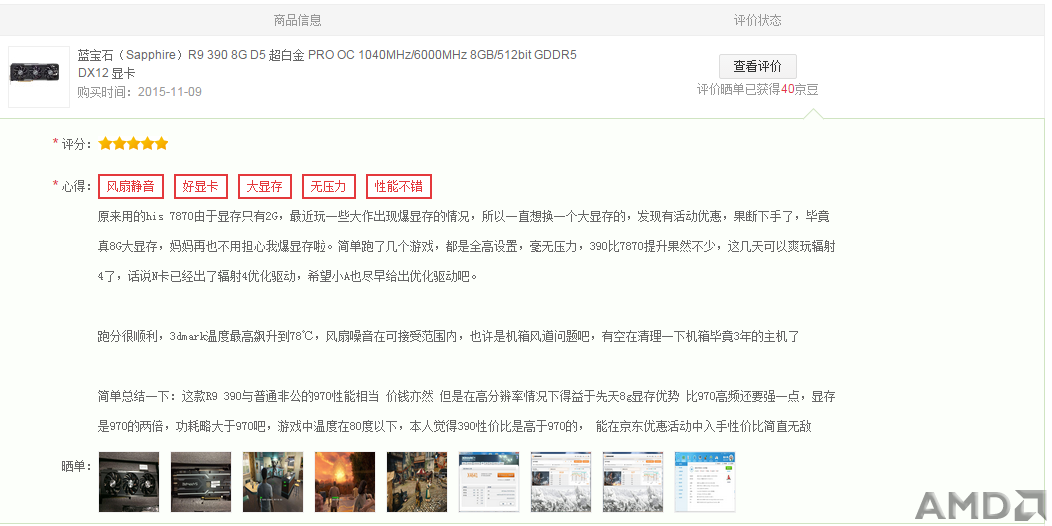Click the 商品信息 column header
1052x526 pixels.
[x=297, y=20]
